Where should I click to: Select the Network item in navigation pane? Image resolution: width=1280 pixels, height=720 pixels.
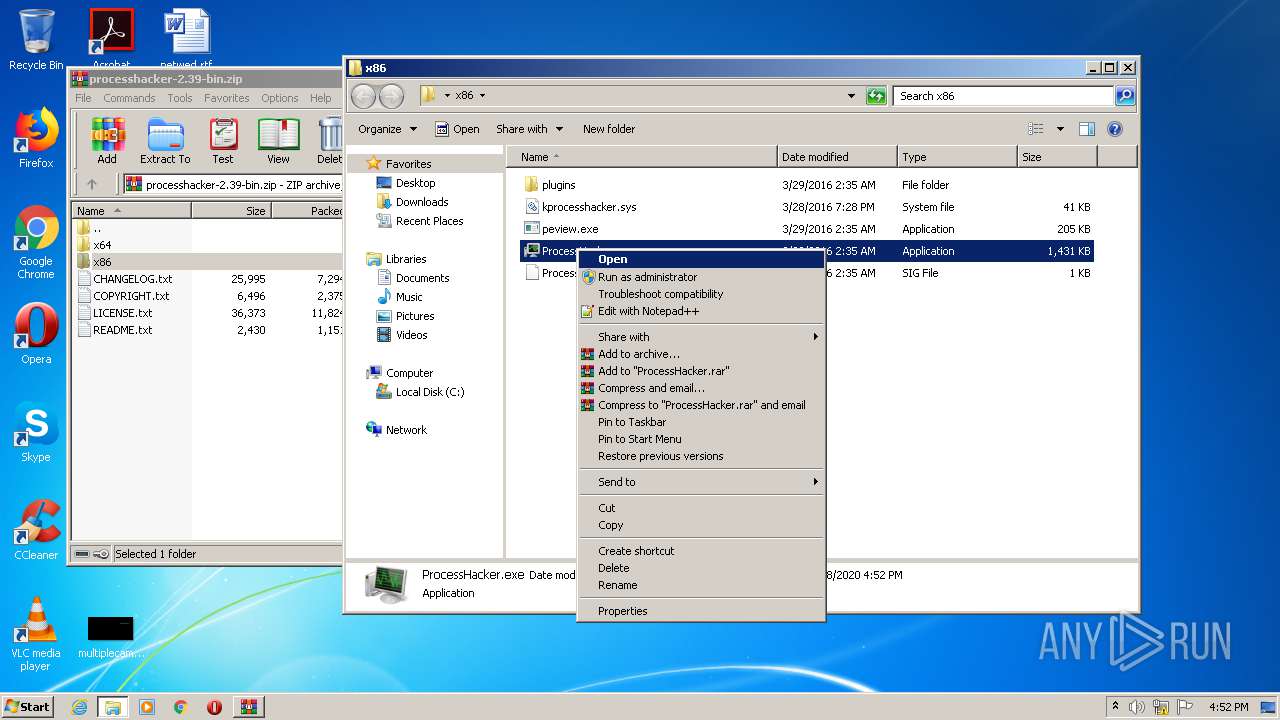(x=396, y=430)
